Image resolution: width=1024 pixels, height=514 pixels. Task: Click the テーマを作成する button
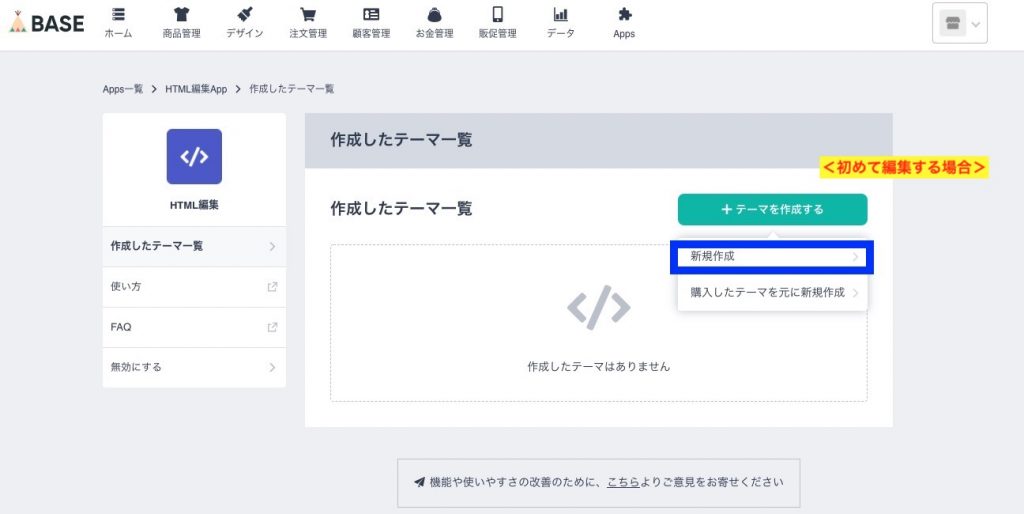pyautogui.click(x=772, y=210)
